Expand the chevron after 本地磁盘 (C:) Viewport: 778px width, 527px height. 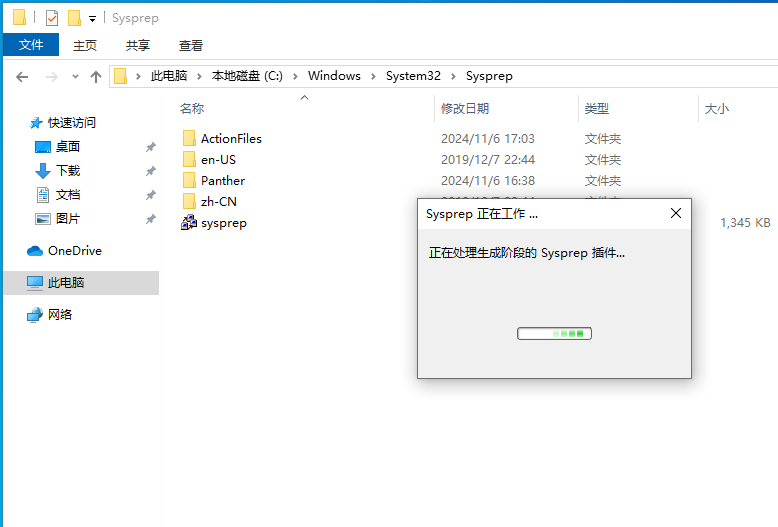[x=295, y=76]
